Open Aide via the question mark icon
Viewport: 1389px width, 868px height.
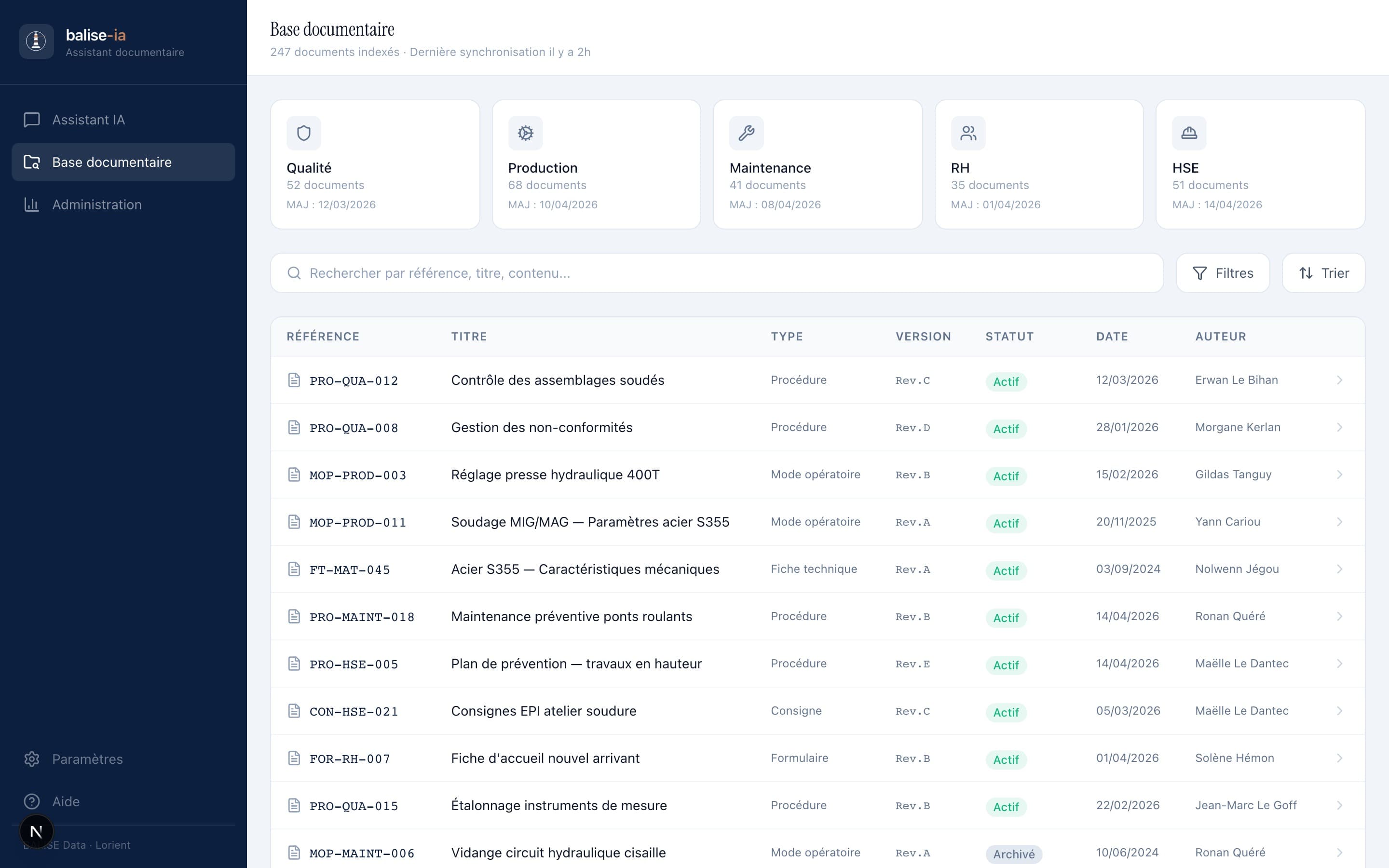coord(31,801)
